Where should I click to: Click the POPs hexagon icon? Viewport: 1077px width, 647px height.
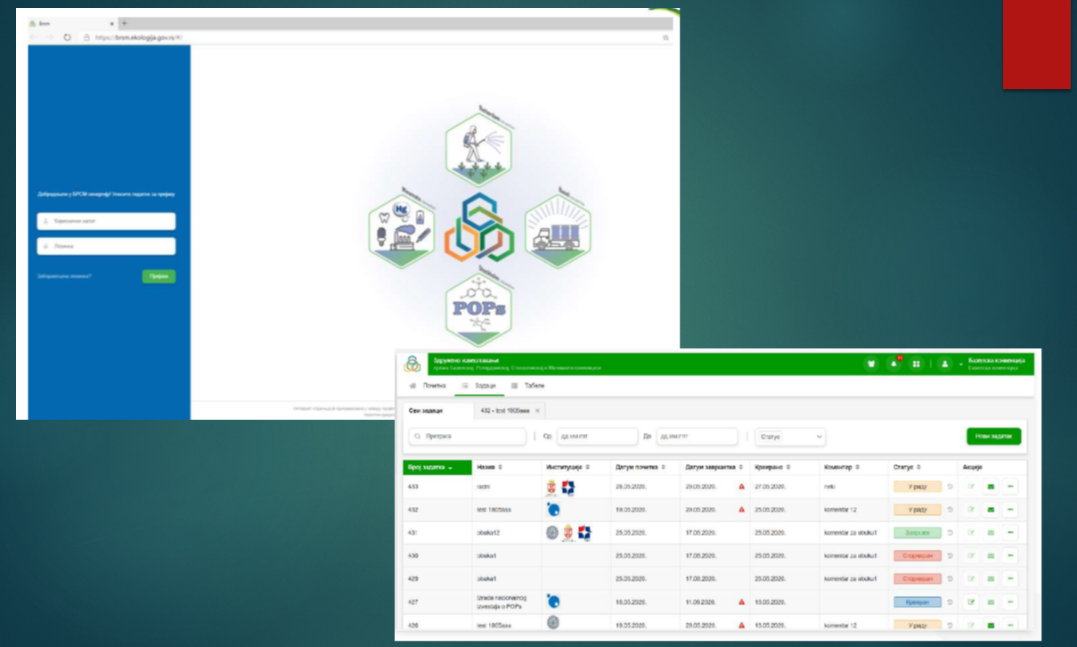[477, 307]
